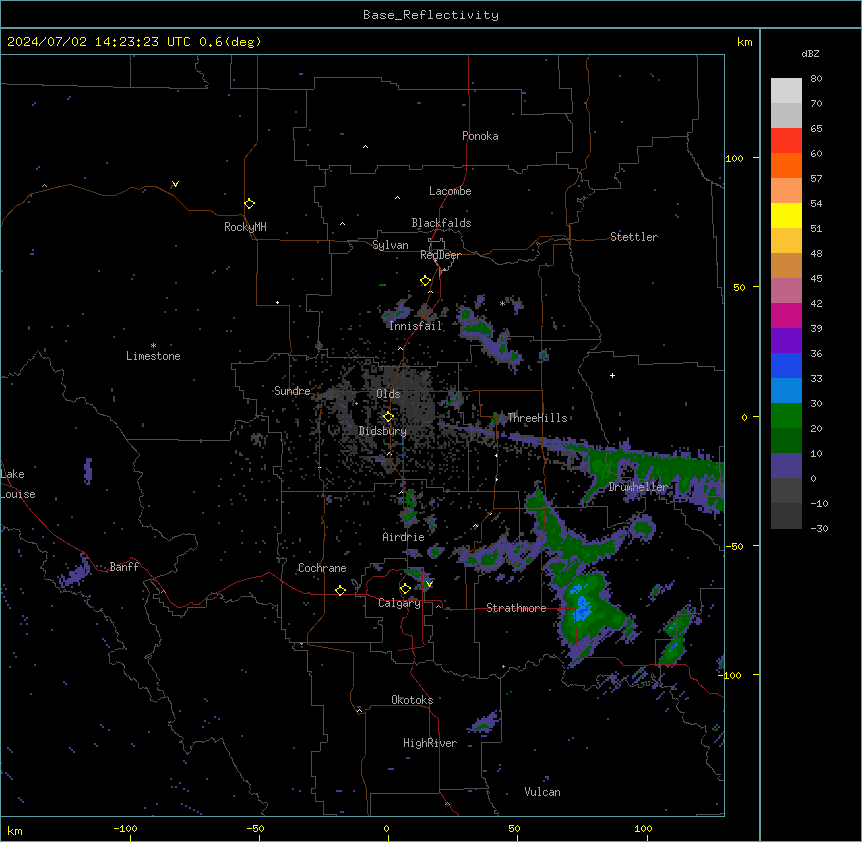Click the Drumheller town label
862x842 pixels.
(638, 487)
